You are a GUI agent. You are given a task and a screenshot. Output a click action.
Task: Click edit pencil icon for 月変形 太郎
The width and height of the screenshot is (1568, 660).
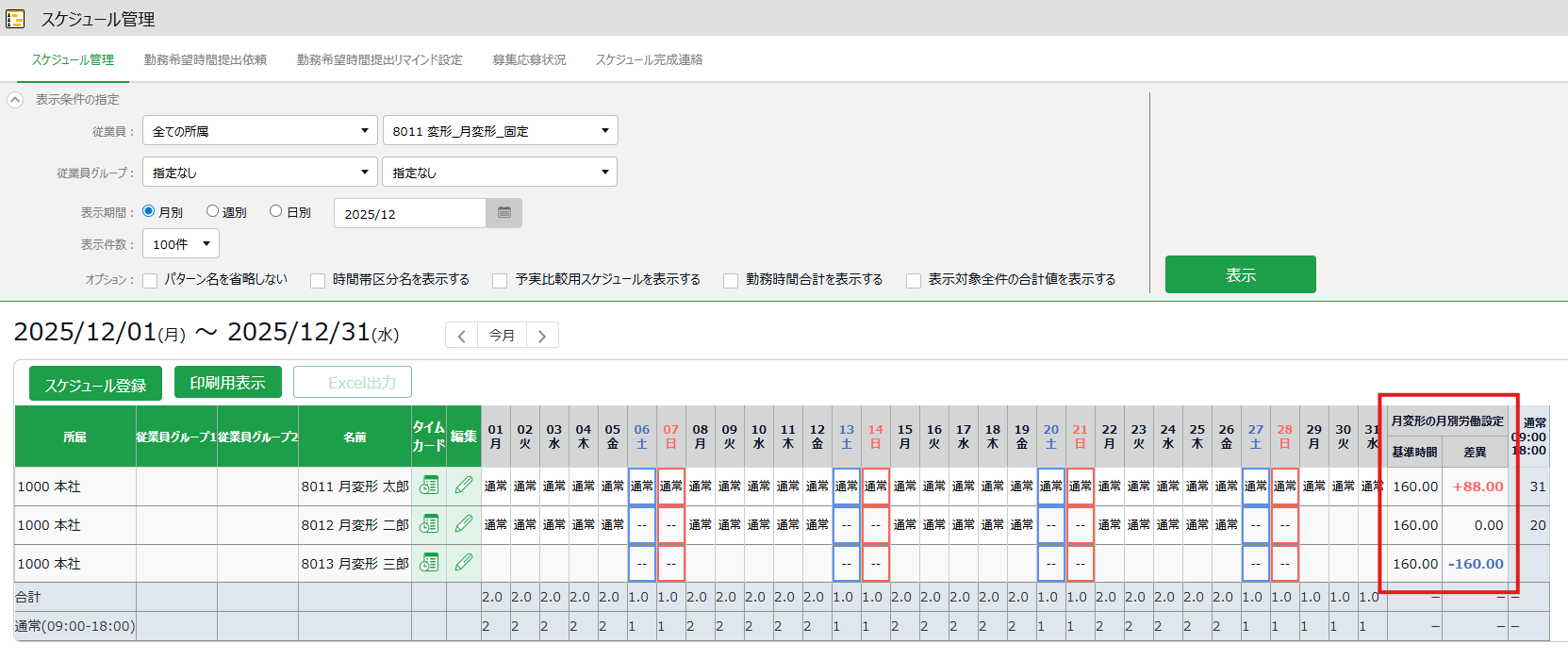click(463, 486)
